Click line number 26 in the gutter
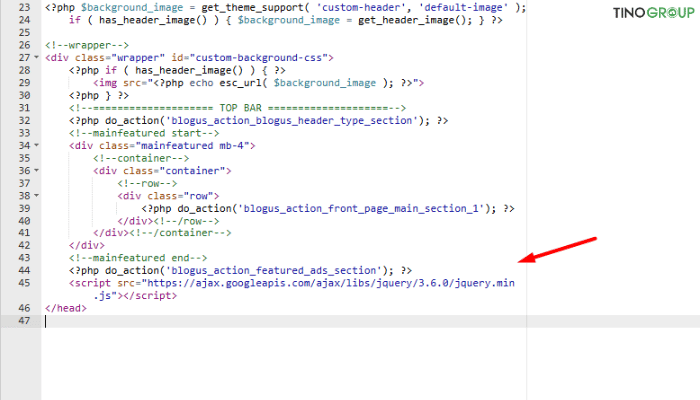 24,45
